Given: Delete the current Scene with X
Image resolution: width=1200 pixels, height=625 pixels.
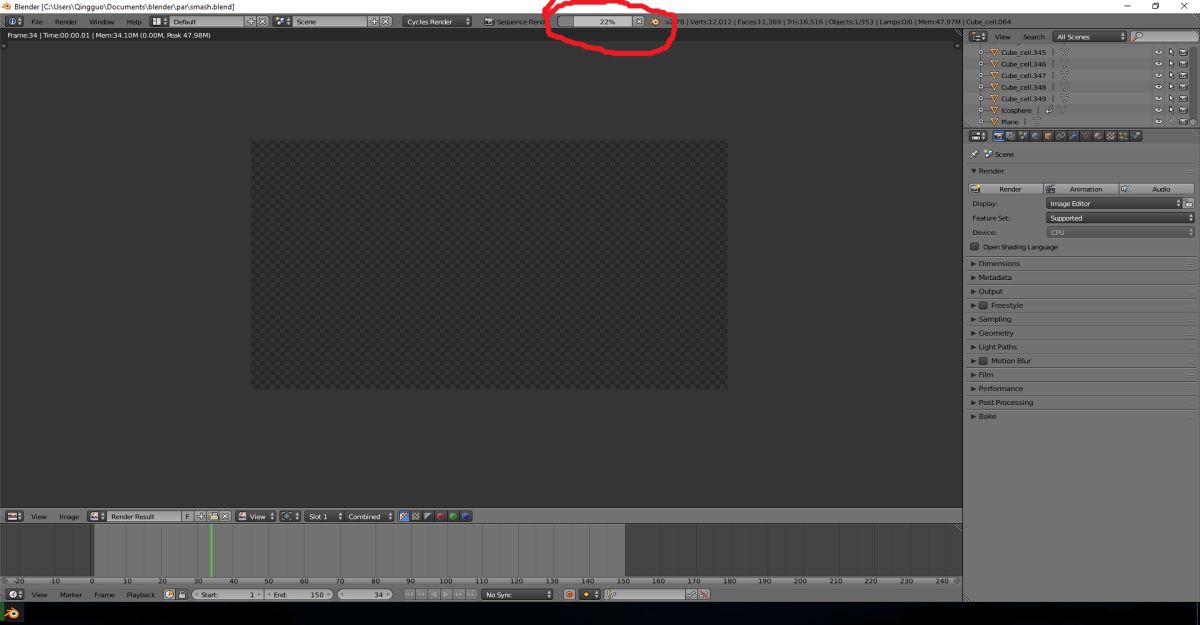Looking at the screenshot, I should coord(385,21).
